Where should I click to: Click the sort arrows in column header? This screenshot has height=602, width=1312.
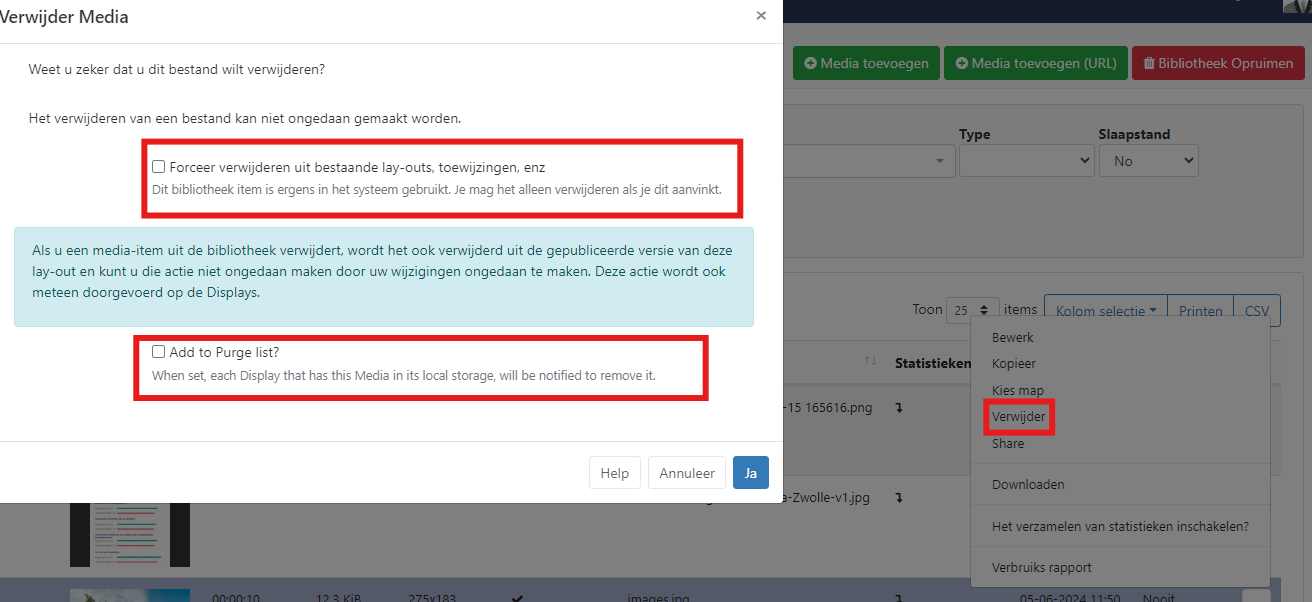pos(869,361)
